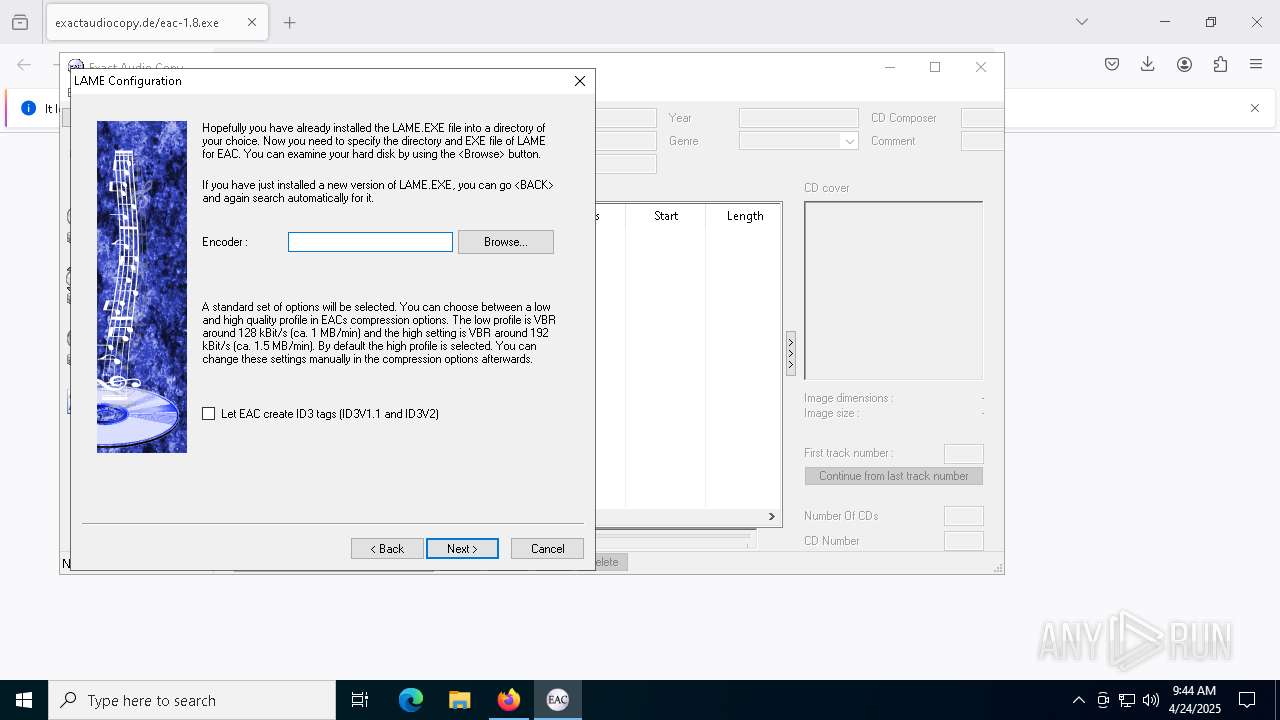Click the Number Of CDs field
Viewport: 1280px width, 720px height.
point(964,516)
